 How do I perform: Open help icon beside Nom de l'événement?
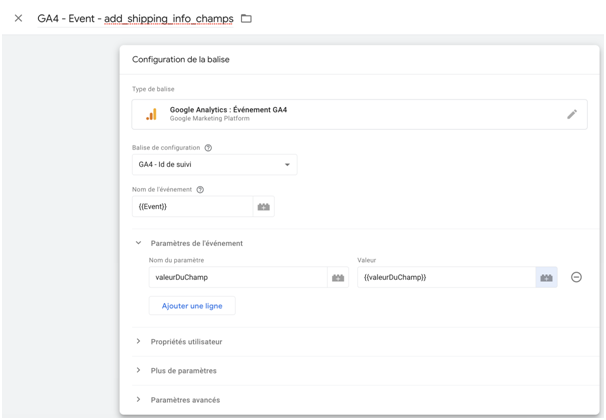pos(200,189)
